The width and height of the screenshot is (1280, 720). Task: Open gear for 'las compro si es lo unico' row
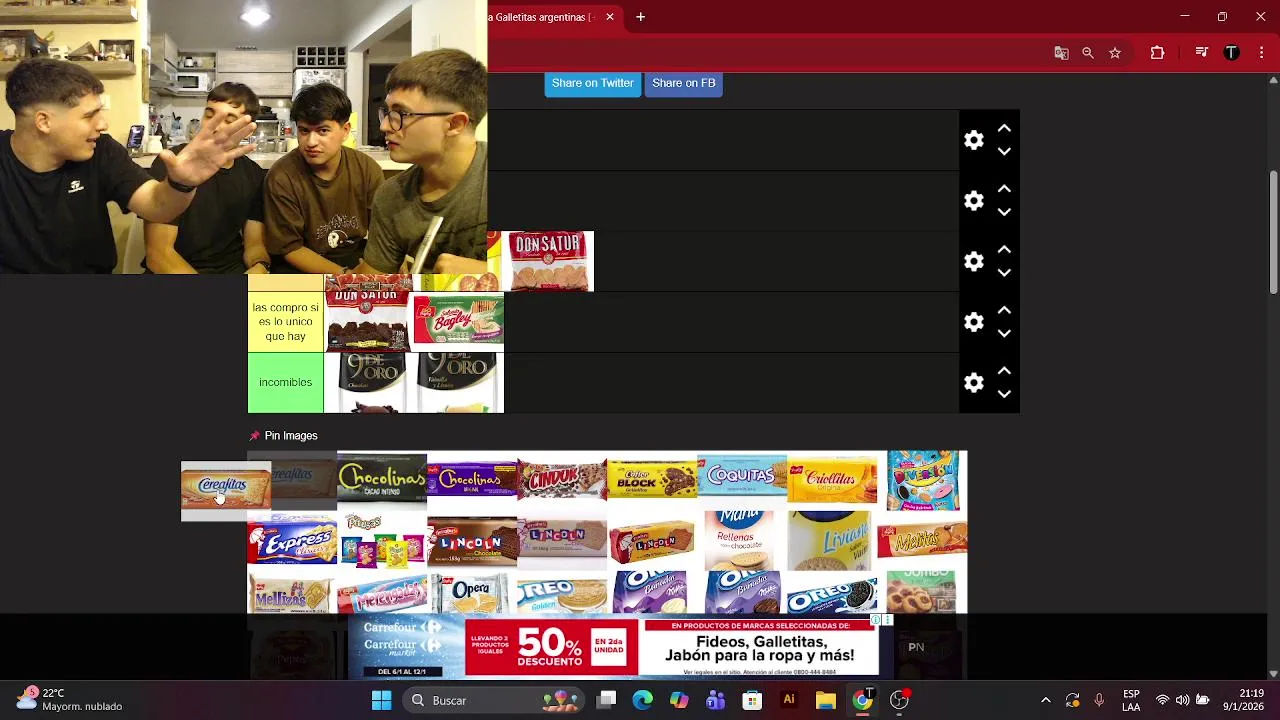pos(974,322)
